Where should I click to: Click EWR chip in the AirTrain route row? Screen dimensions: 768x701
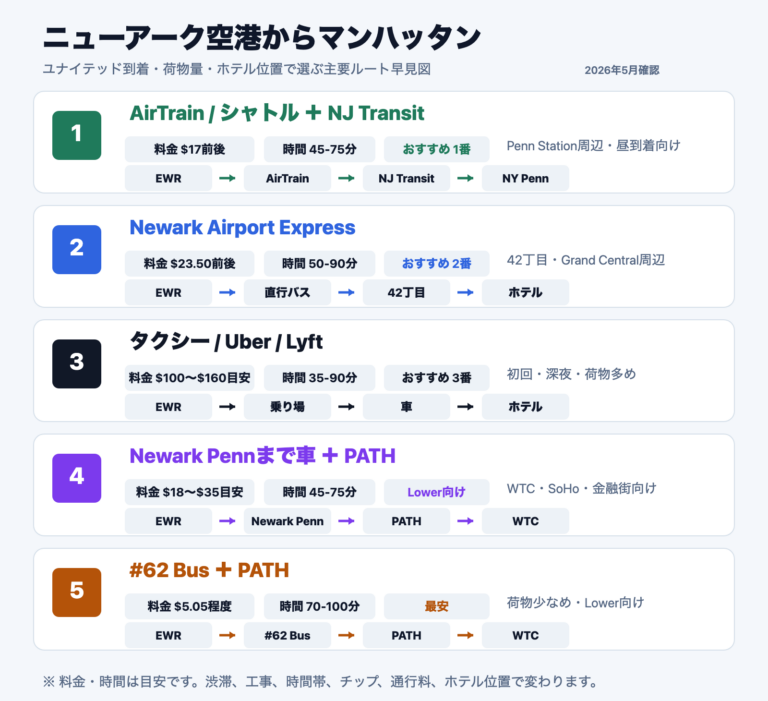click(168, 178)
